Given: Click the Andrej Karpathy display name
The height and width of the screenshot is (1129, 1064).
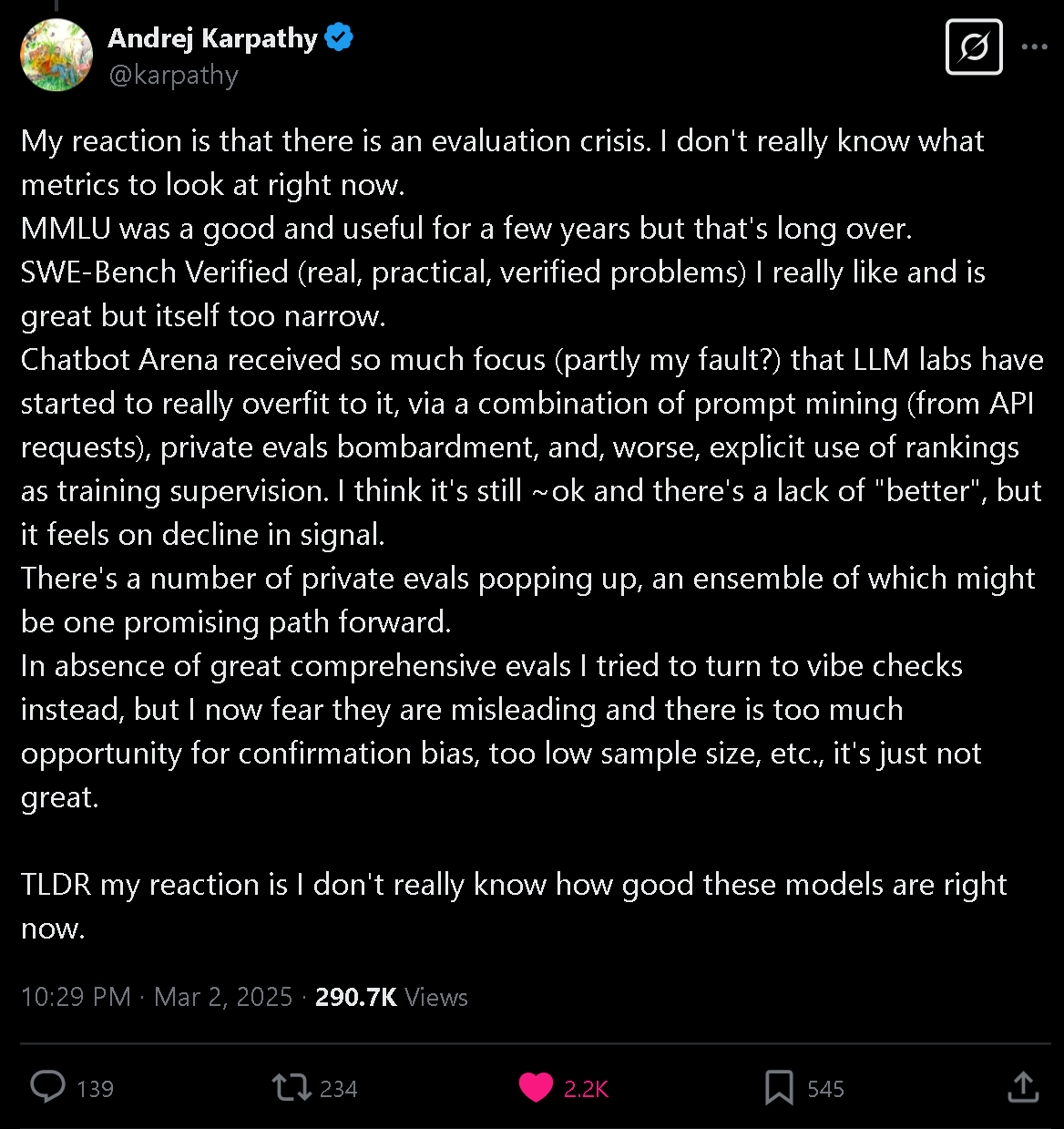Looking at the screenshot, I should pos(212,38).
